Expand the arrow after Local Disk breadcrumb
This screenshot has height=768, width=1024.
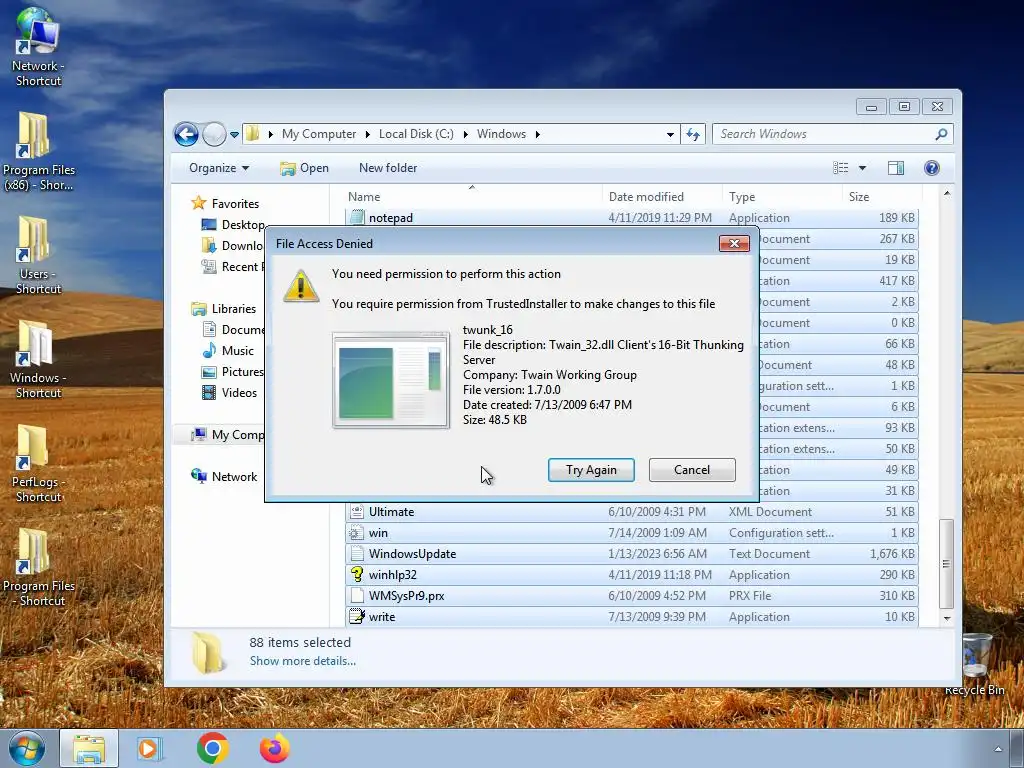pyautogui.click(x=465, y=134)
